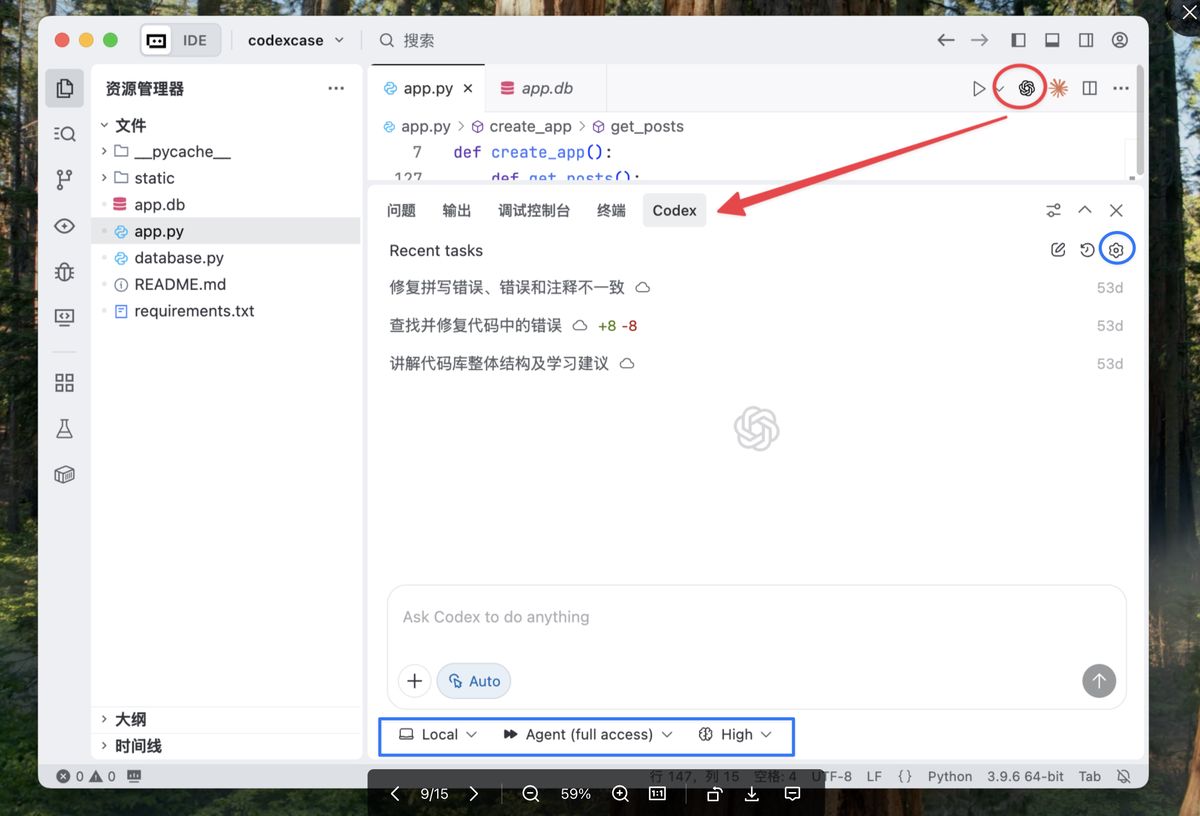The image size is (1200, 816).
Task: Open the High reasoning effort dropdown
Action: coord(735,734)
